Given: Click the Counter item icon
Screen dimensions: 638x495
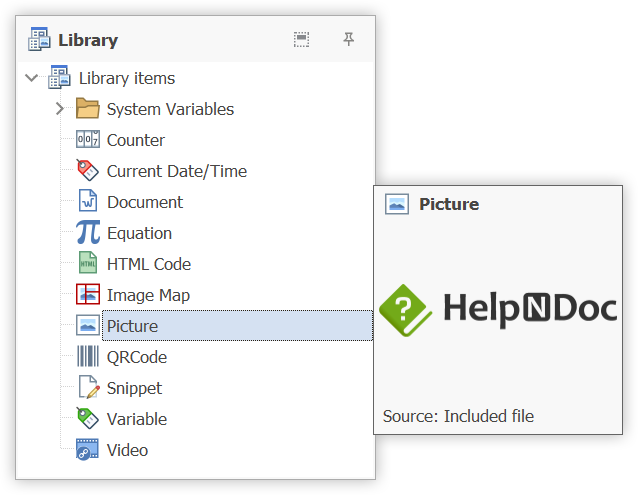Looking at the screenshot, I should coord(87,139).
